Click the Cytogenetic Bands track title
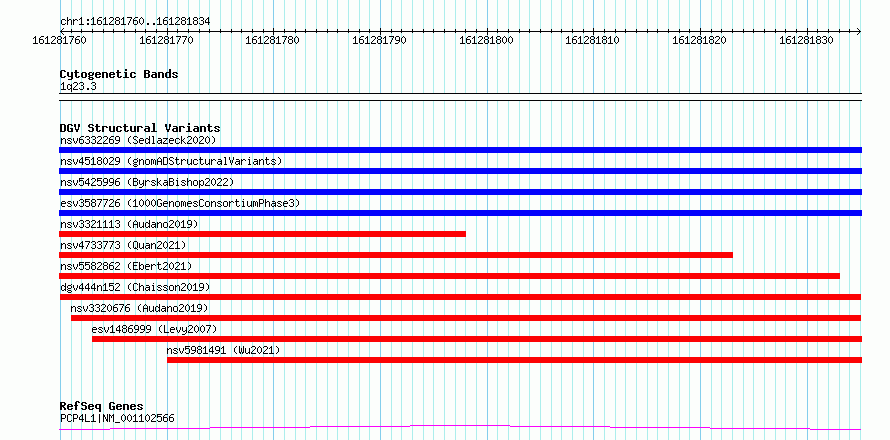 [x=119, y=74]
